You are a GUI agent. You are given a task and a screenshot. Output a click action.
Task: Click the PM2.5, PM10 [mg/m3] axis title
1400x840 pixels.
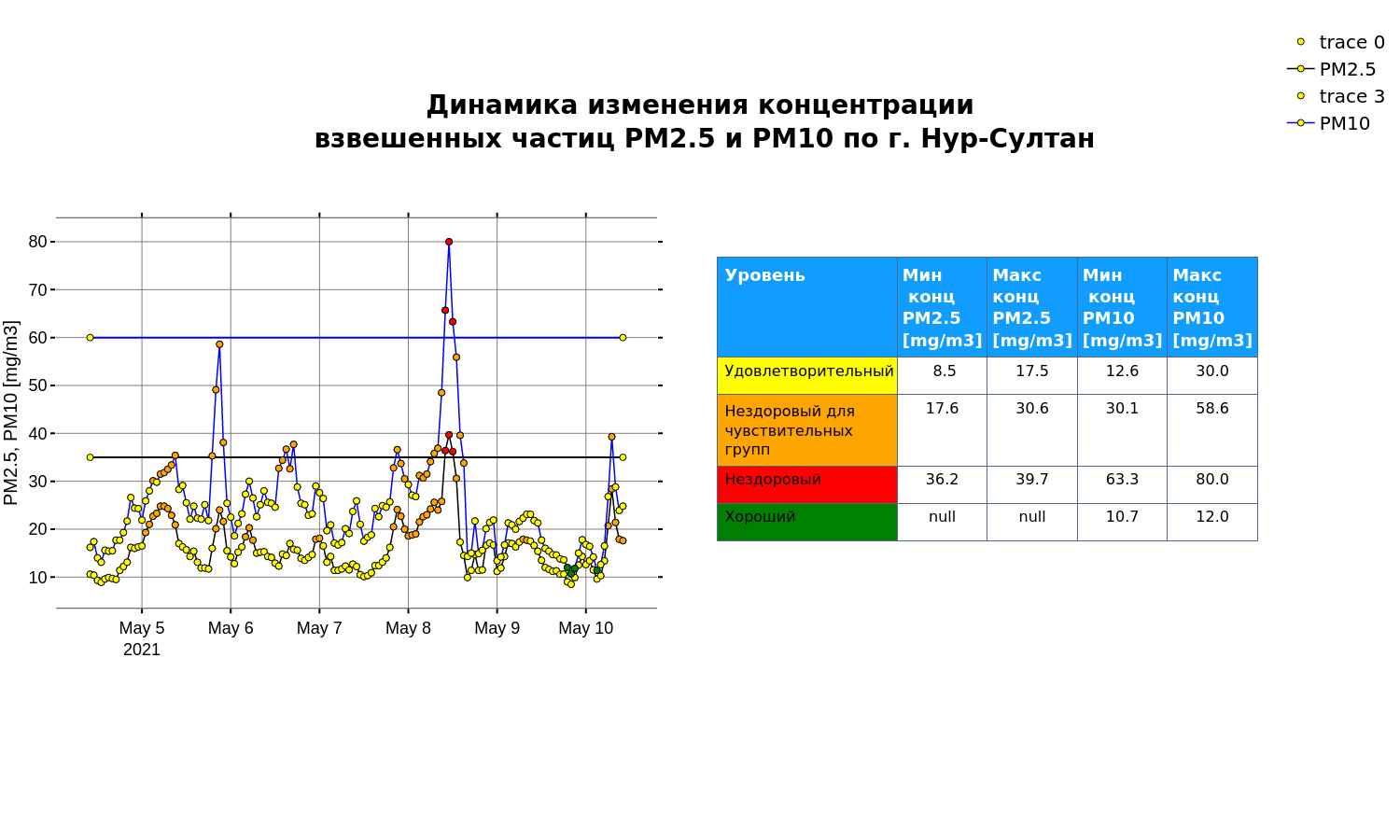coord(11,413)
